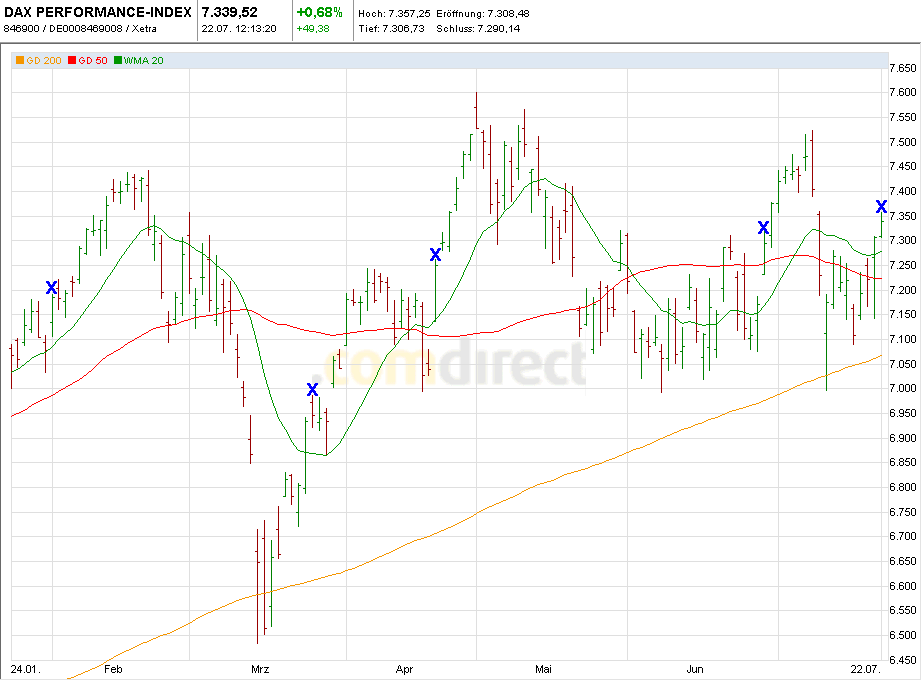Click the +49,38 point change
The height and width of the screenshot is (680, 922).
click(313, 29)
